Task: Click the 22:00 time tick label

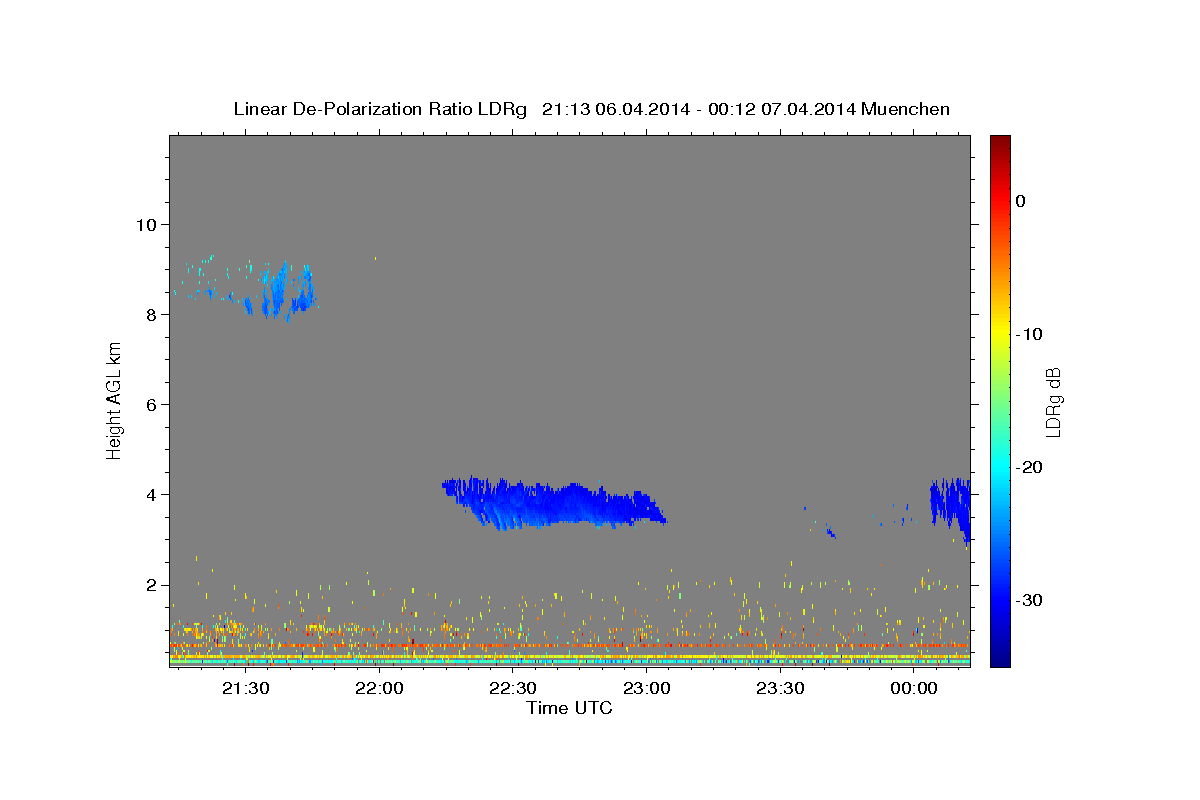Action: [379, 688]
